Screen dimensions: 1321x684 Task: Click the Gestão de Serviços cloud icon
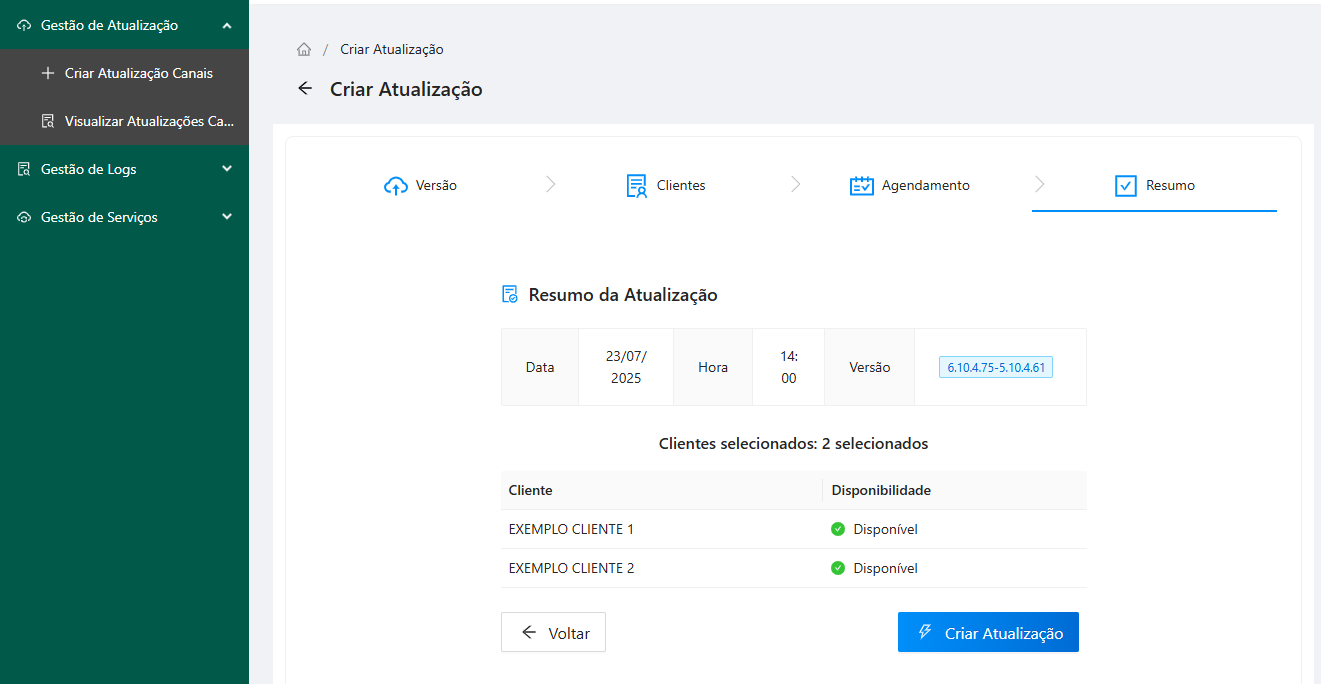pos(25,218)
